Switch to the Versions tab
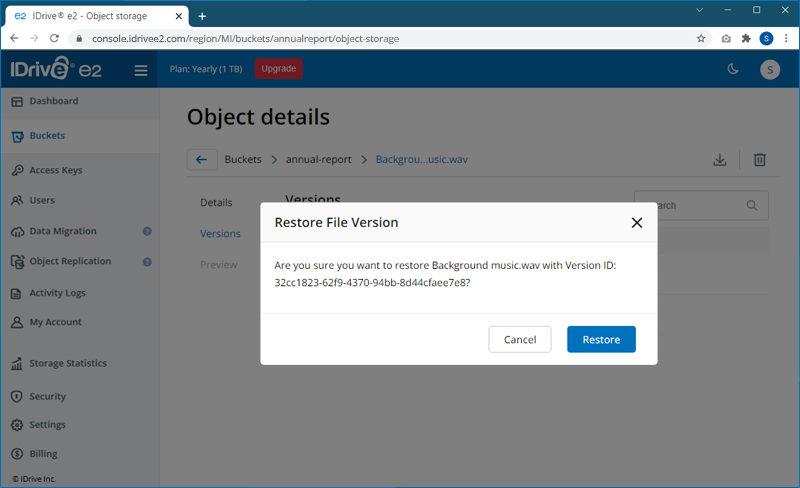The height and width of the screenshot is (488, 800). coord(220,233)
